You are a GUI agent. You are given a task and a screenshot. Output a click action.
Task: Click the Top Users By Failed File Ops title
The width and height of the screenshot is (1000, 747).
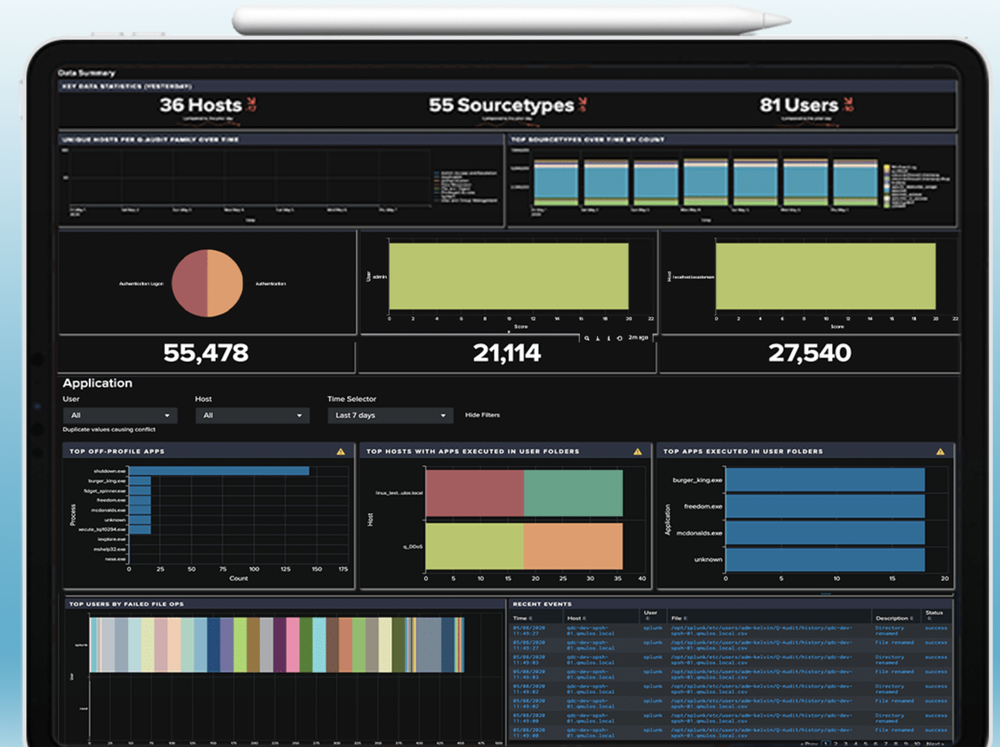coord(126,603)
